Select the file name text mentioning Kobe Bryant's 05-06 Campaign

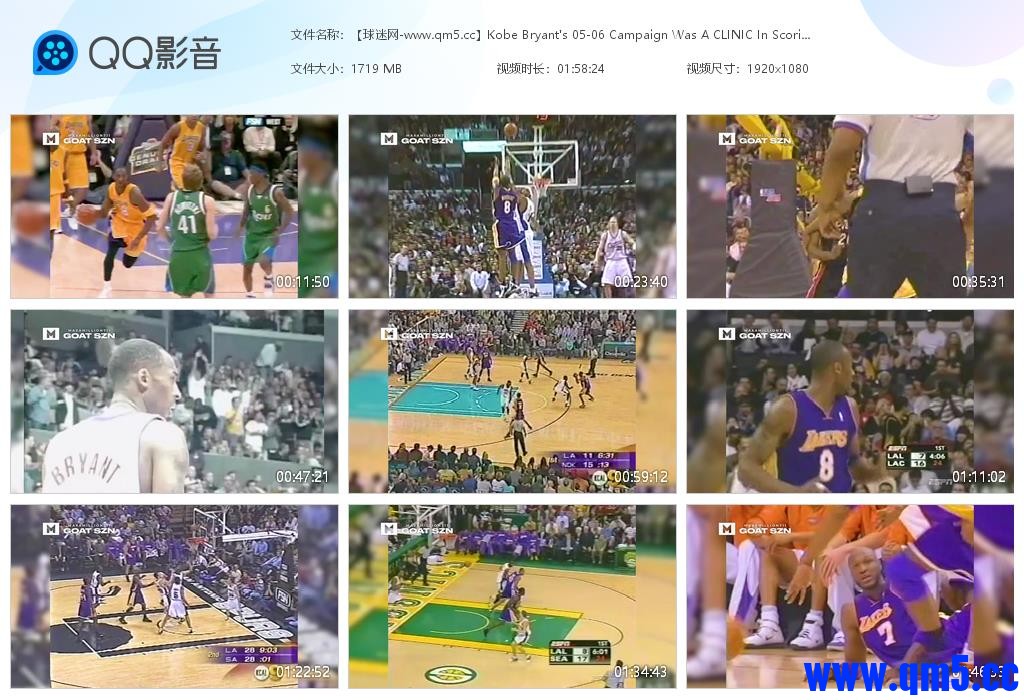click(550, 35)
